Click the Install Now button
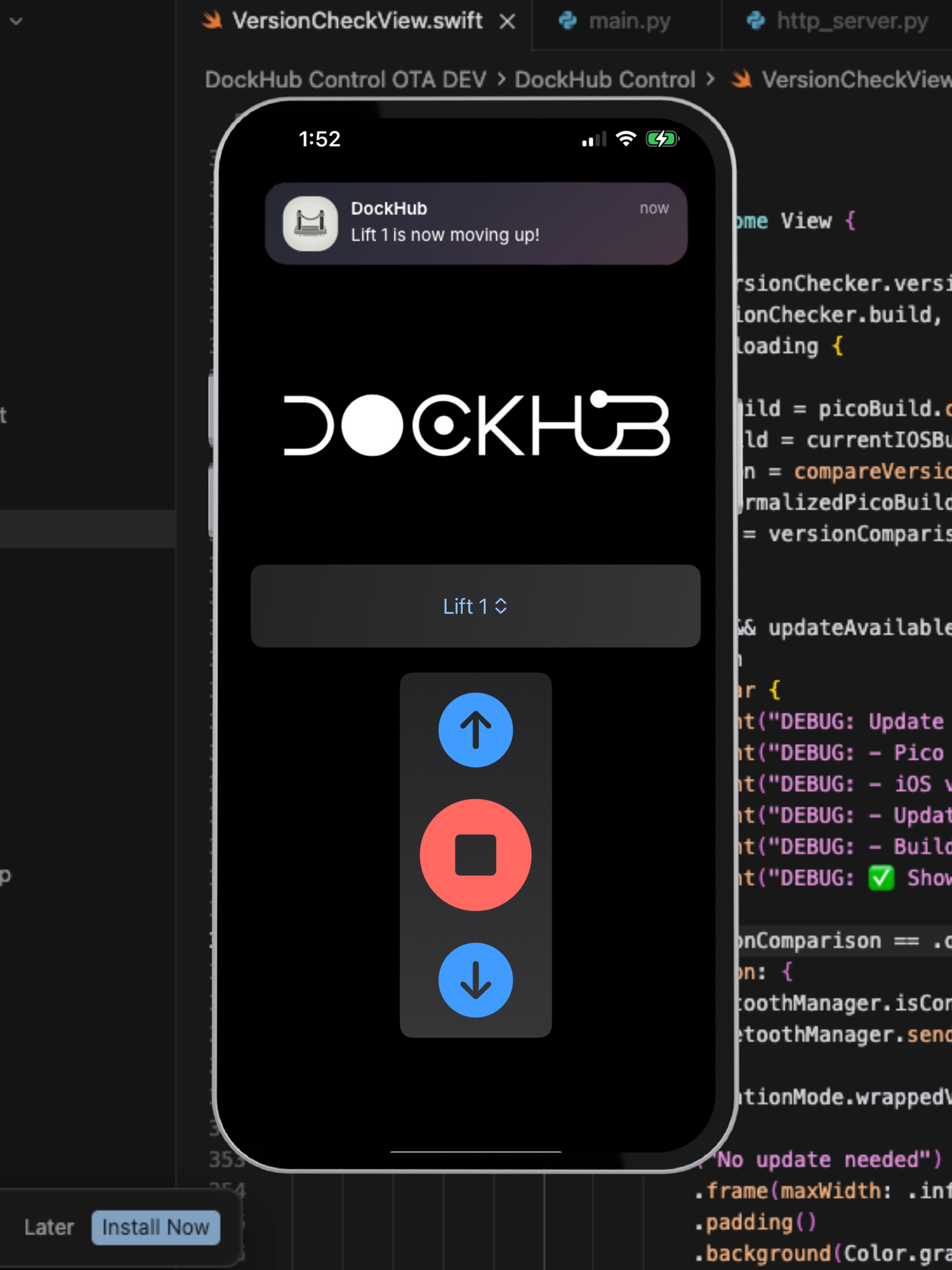The image size is (952, 1270). pos(155,1227)
